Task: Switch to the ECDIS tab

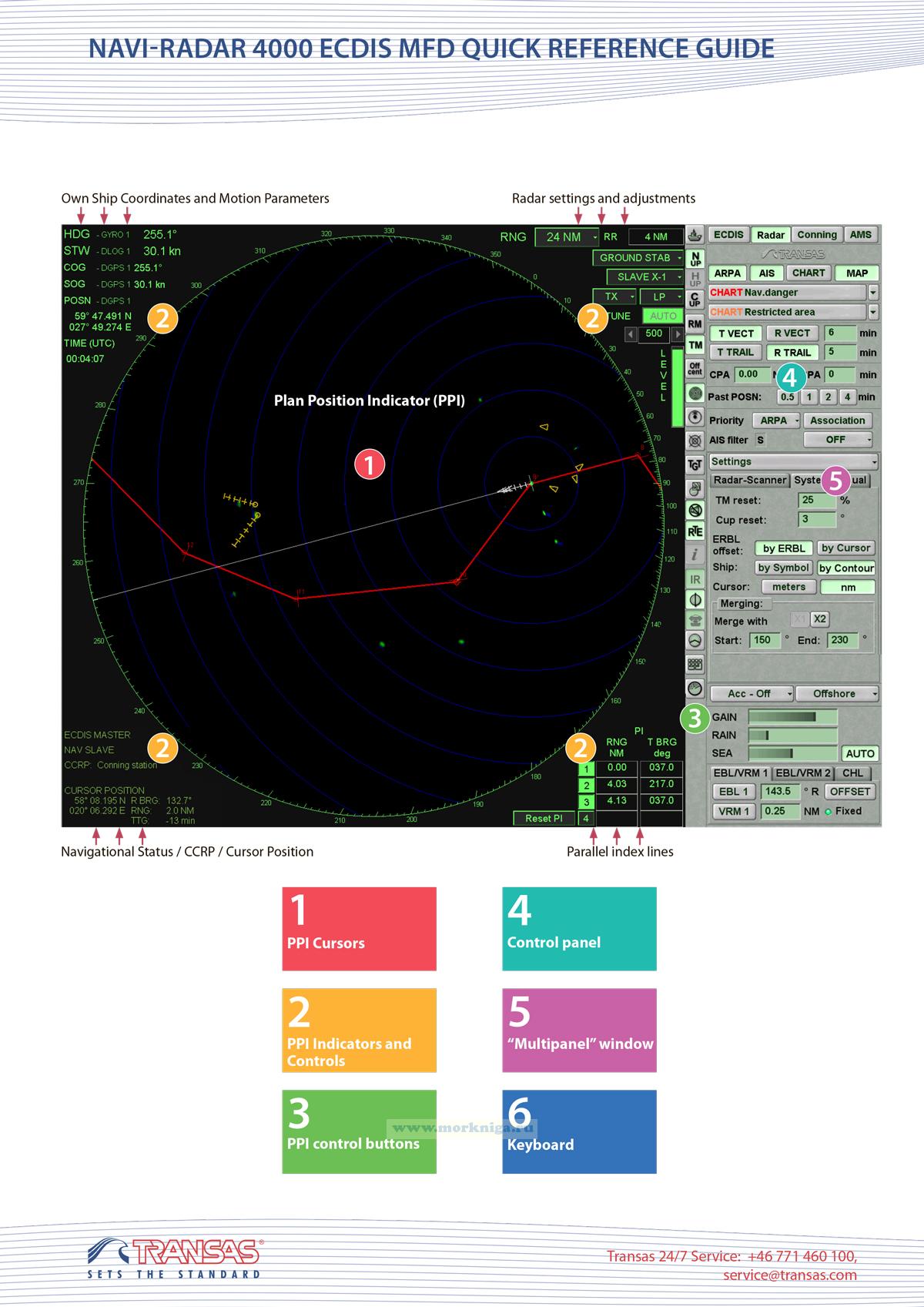Action: [x=728, y=235]
